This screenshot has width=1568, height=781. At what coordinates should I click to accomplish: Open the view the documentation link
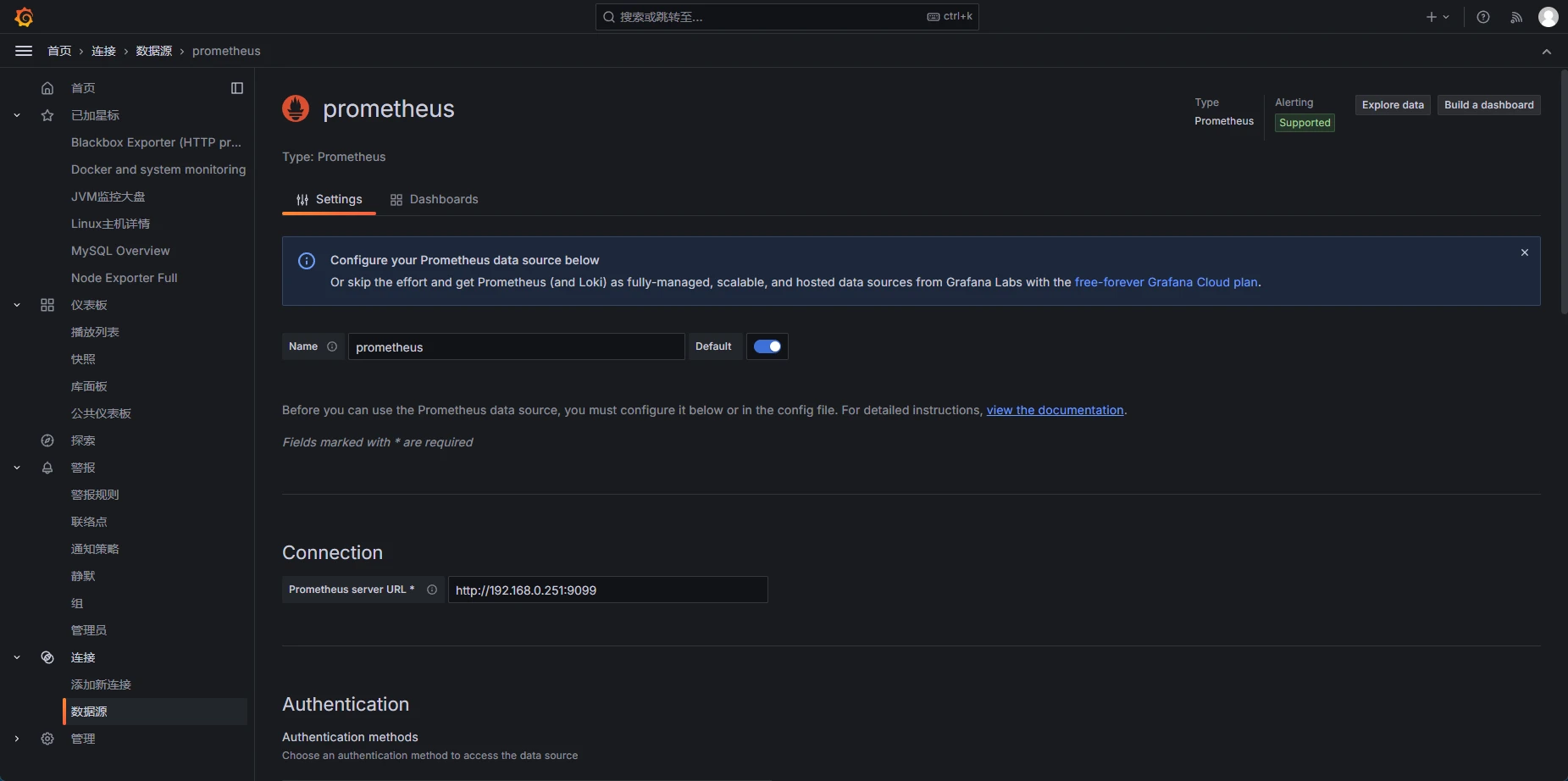1055,410
